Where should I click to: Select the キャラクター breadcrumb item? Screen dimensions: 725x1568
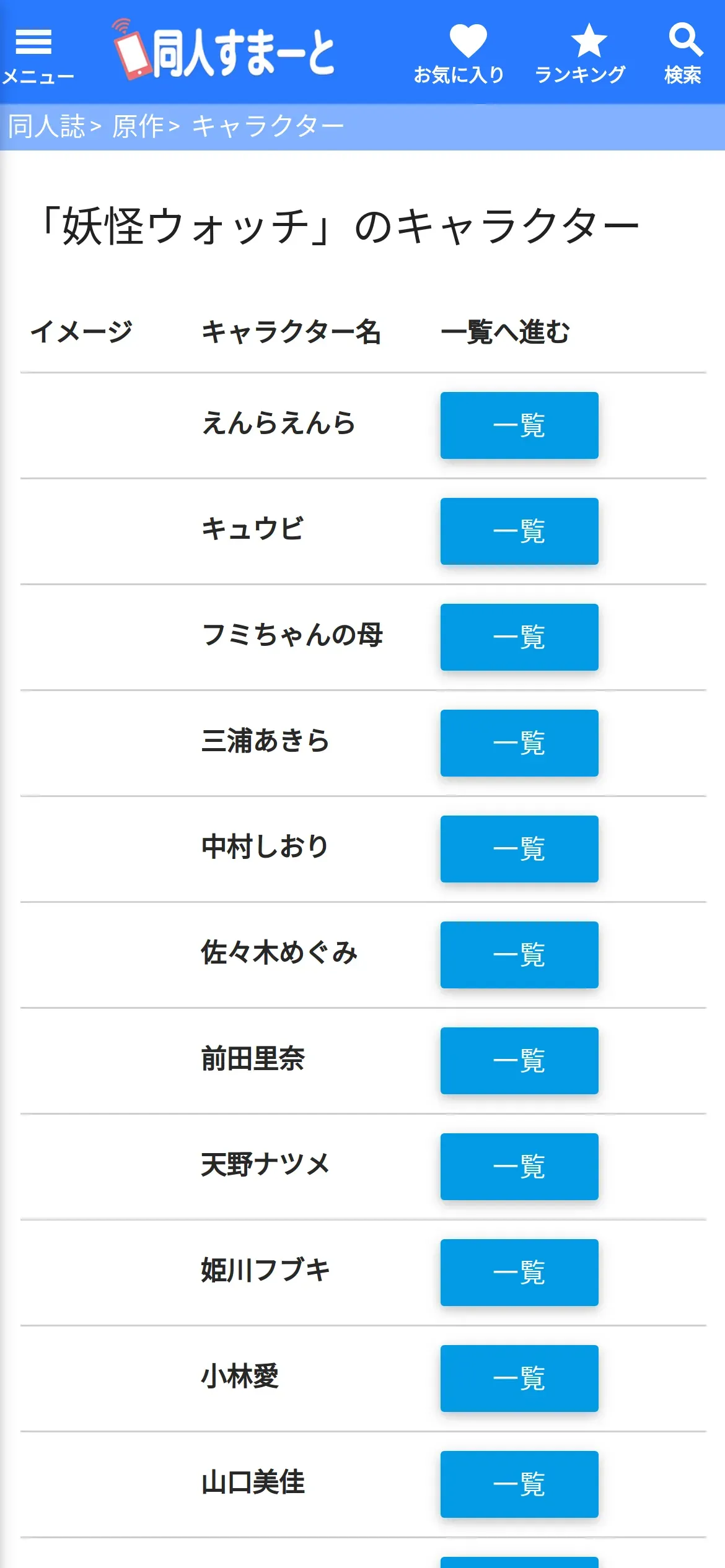point(268,126)
